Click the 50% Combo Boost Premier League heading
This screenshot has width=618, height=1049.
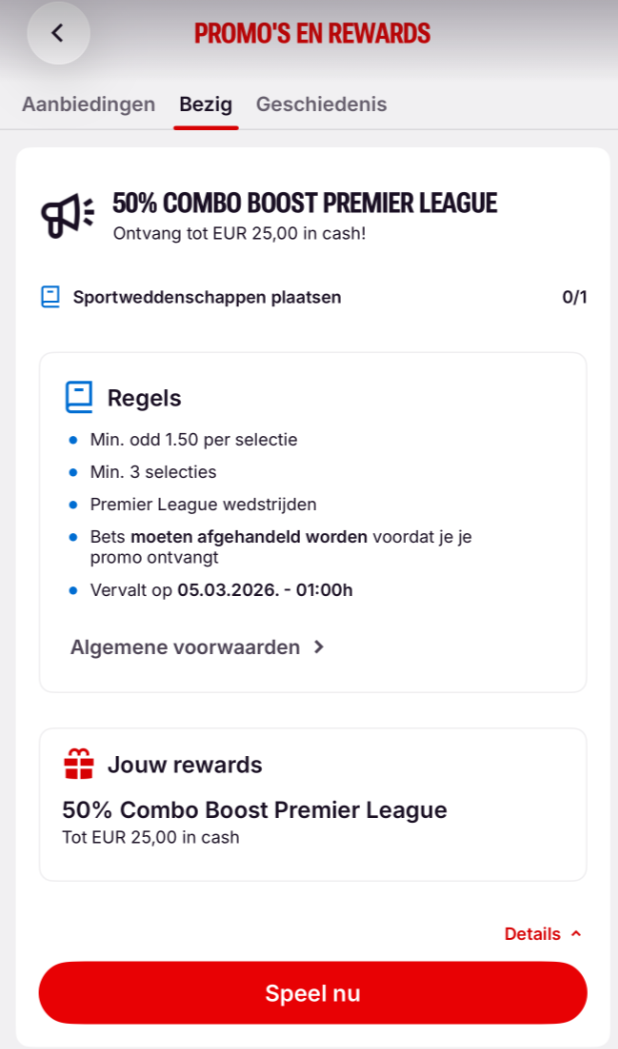(304, 203)
